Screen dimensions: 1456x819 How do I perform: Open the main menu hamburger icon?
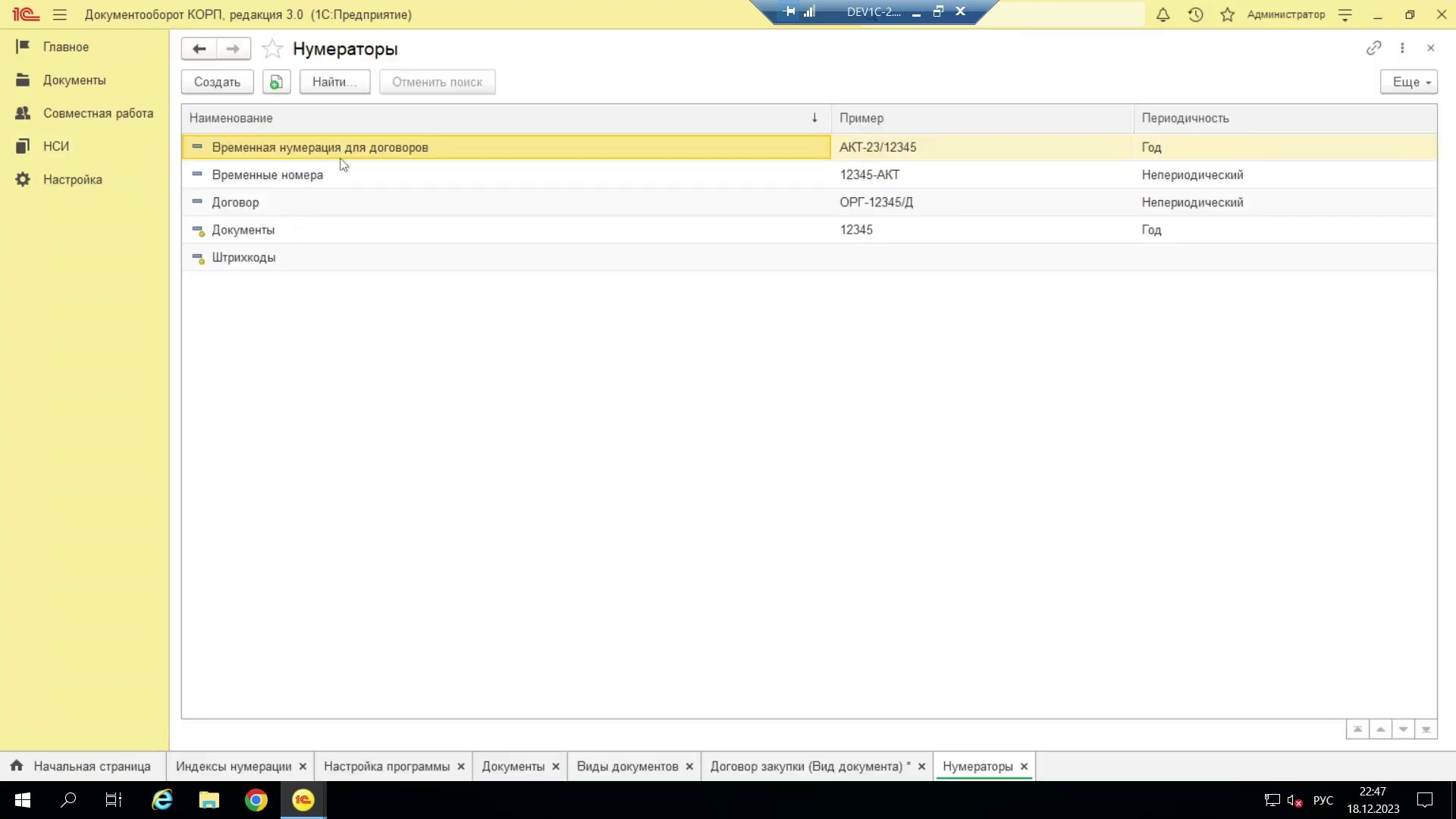click(x=60, y=14)
